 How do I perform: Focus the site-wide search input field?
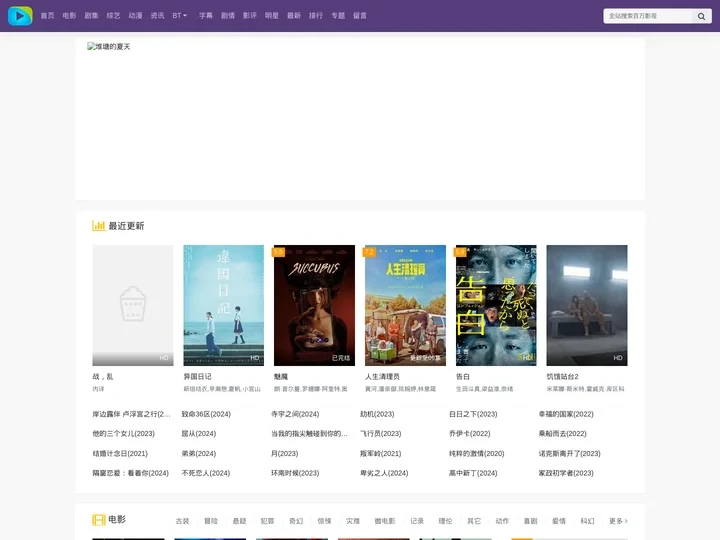pyautogui.click(x=647, y=16)
